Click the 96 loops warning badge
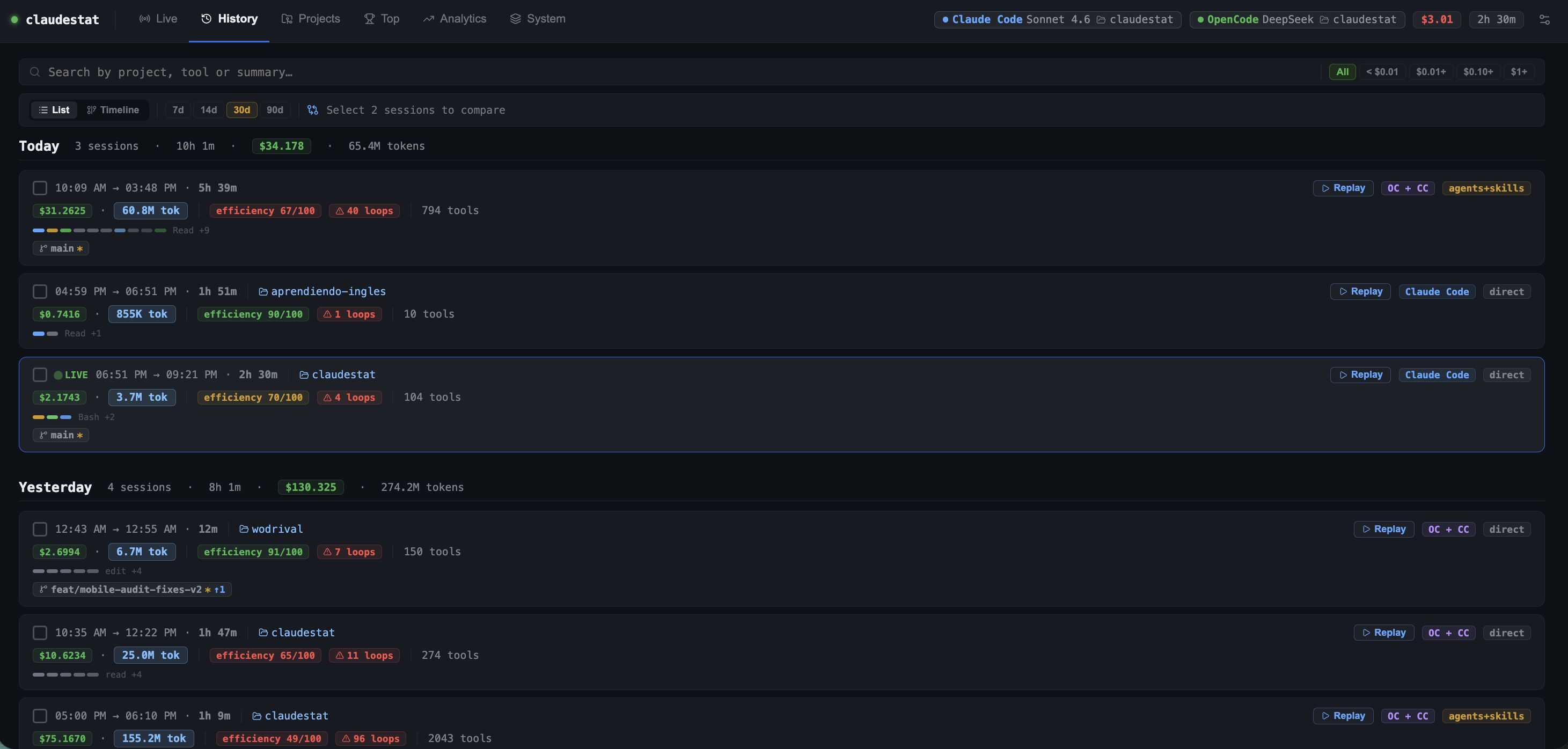 pos(371,739)
